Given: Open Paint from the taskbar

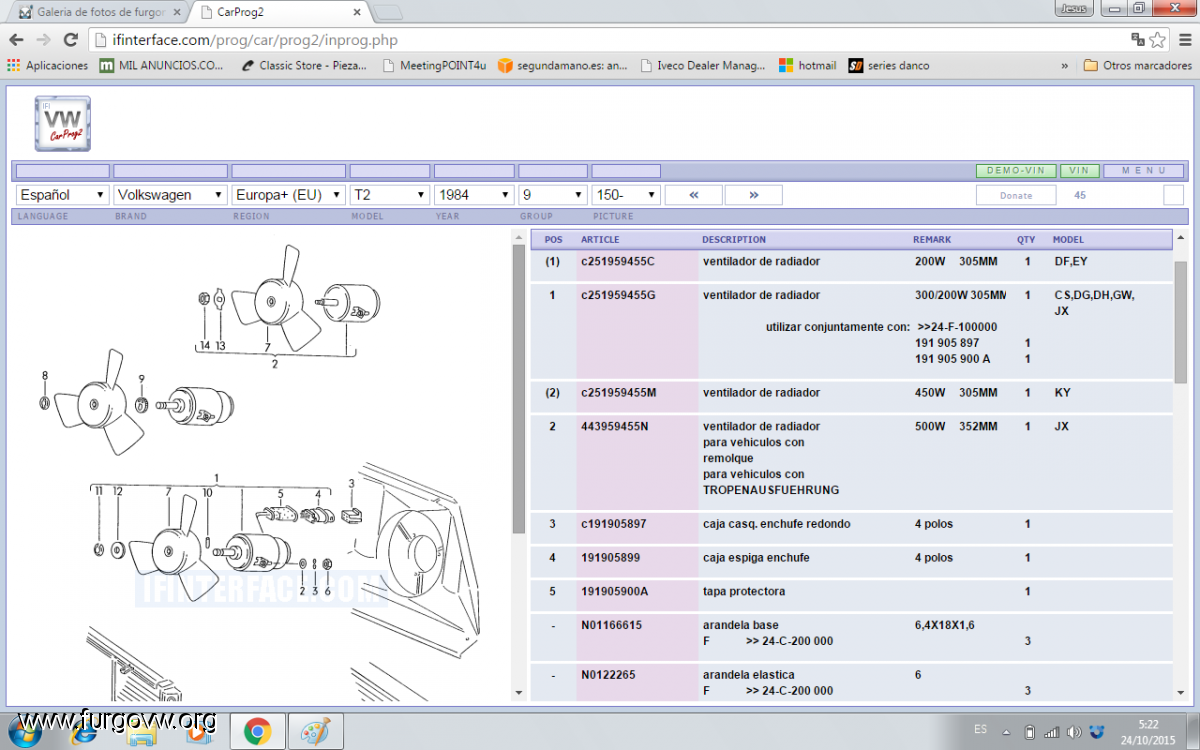Looking at the screenshot, I should coord(315,731).
